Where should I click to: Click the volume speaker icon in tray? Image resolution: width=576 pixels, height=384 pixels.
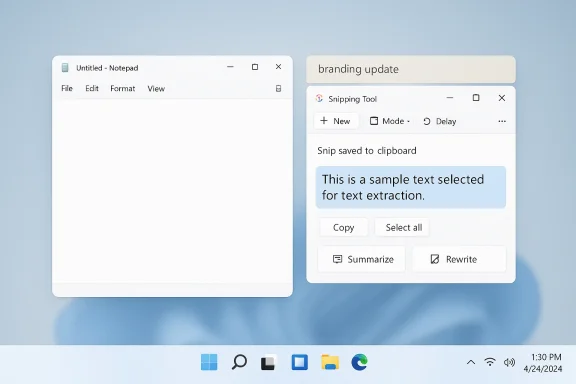point(509,363)
